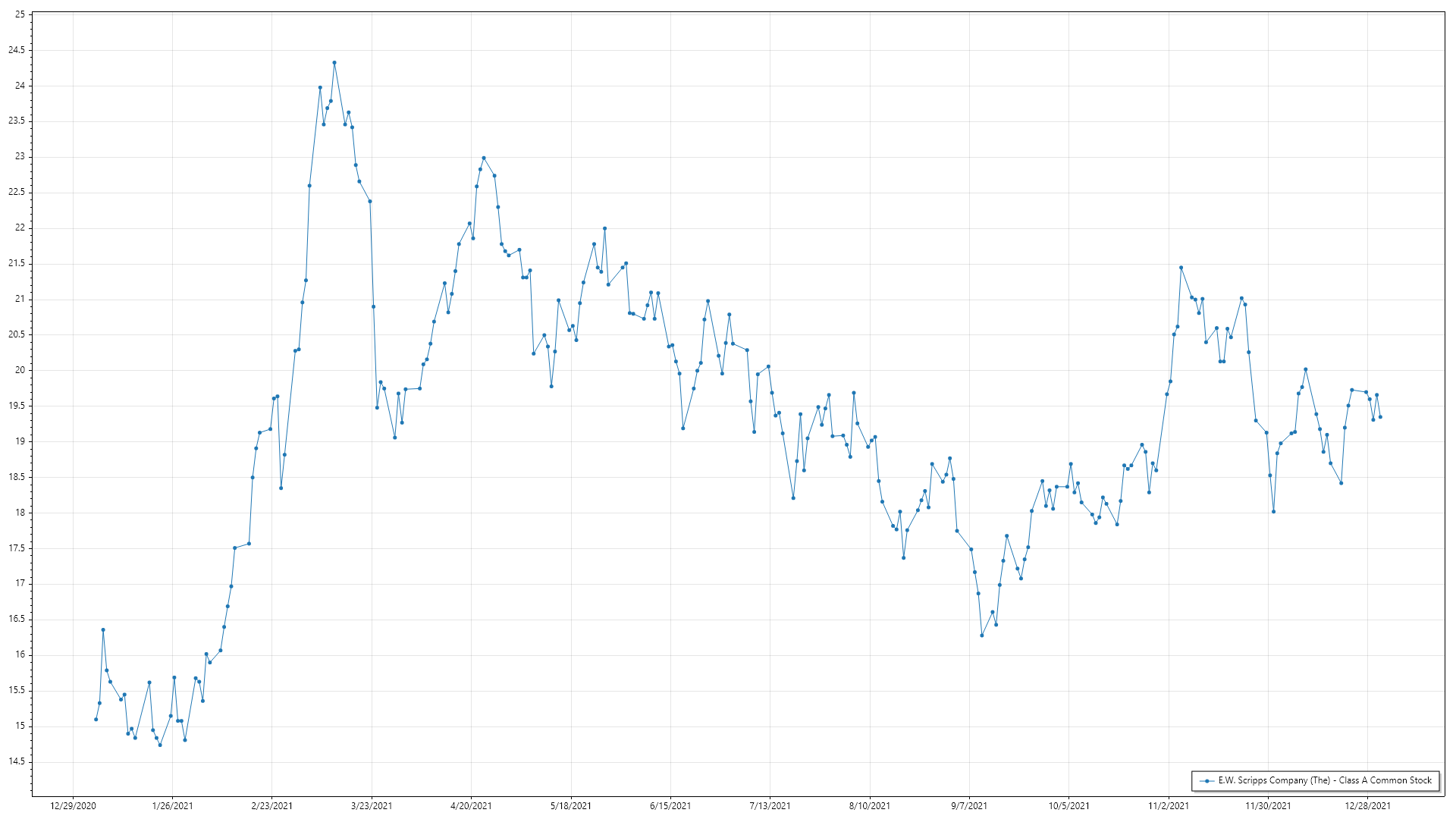The image size is (1456, 819).
Task: Click the 12/29/2020 x-axis date label
Action: (73, 806)
